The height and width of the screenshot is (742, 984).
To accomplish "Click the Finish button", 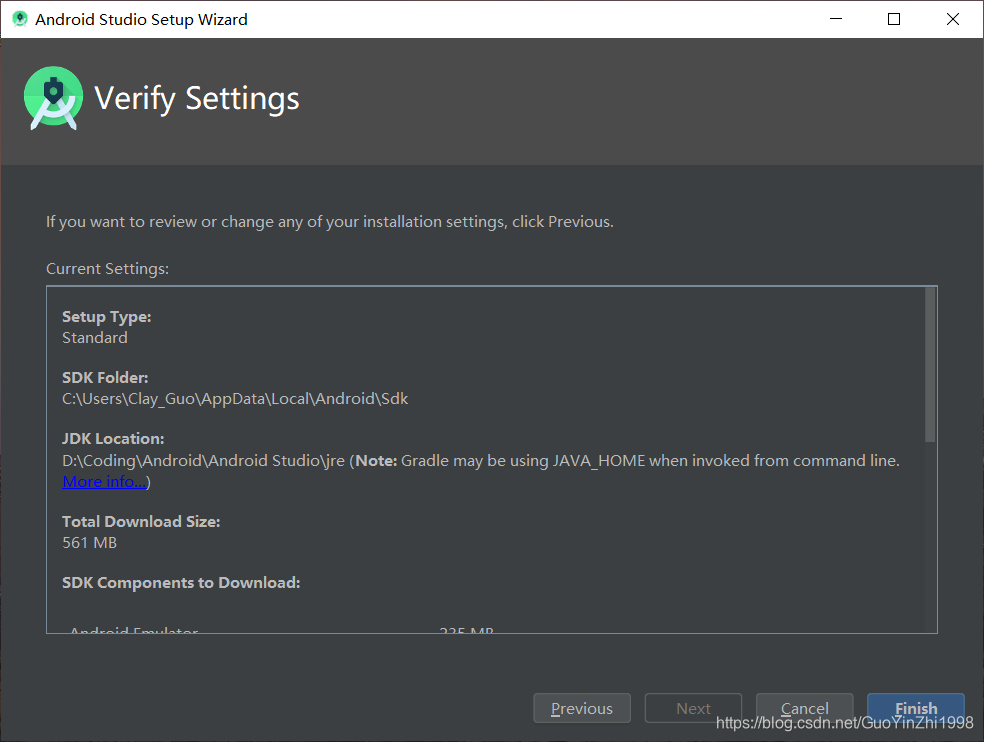I will pyautogui.click(x=916, y=708).
